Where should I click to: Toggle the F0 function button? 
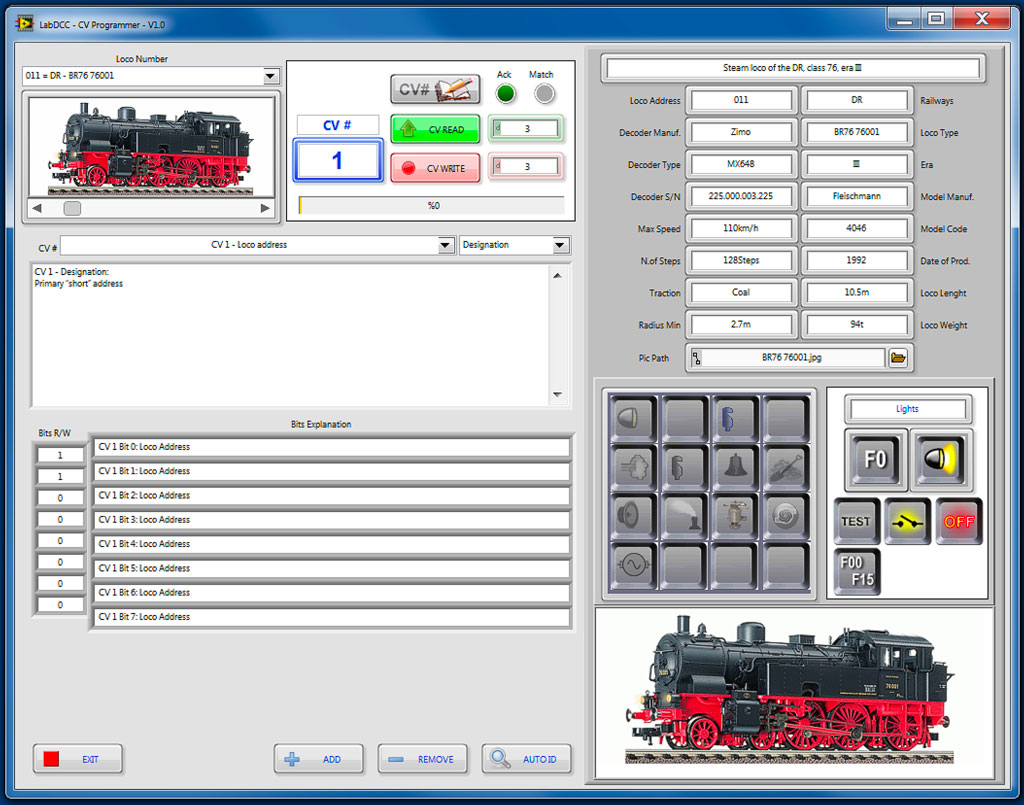(875, 460)
